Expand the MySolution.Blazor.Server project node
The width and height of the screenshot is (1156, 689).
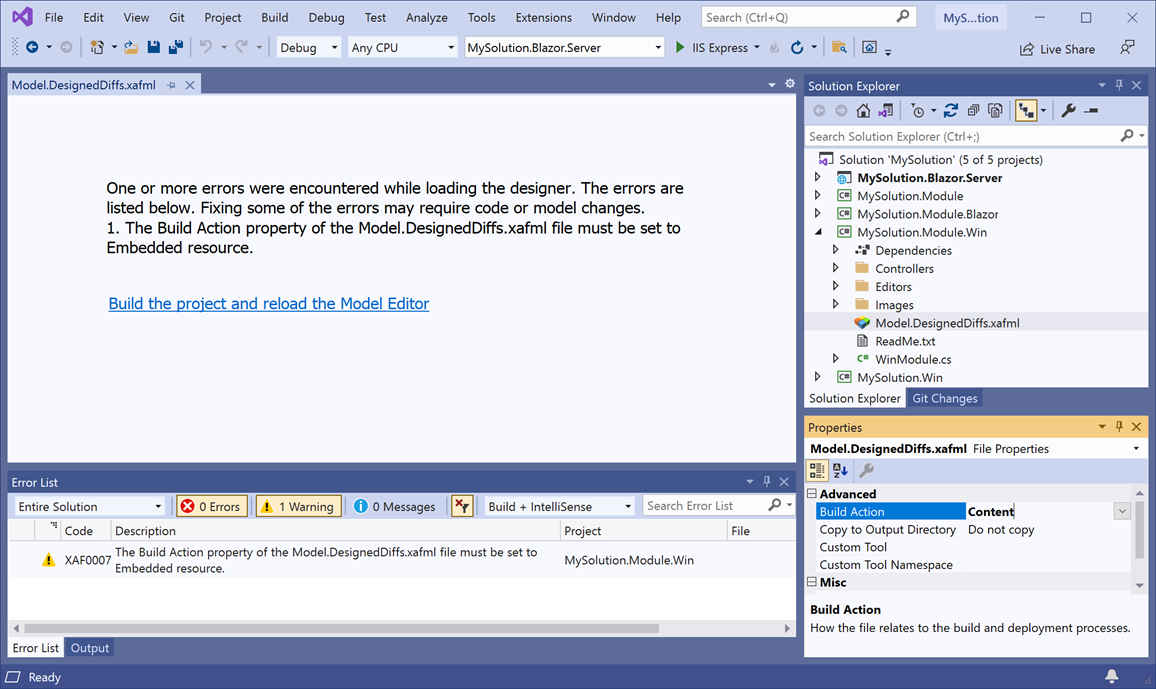817,178
